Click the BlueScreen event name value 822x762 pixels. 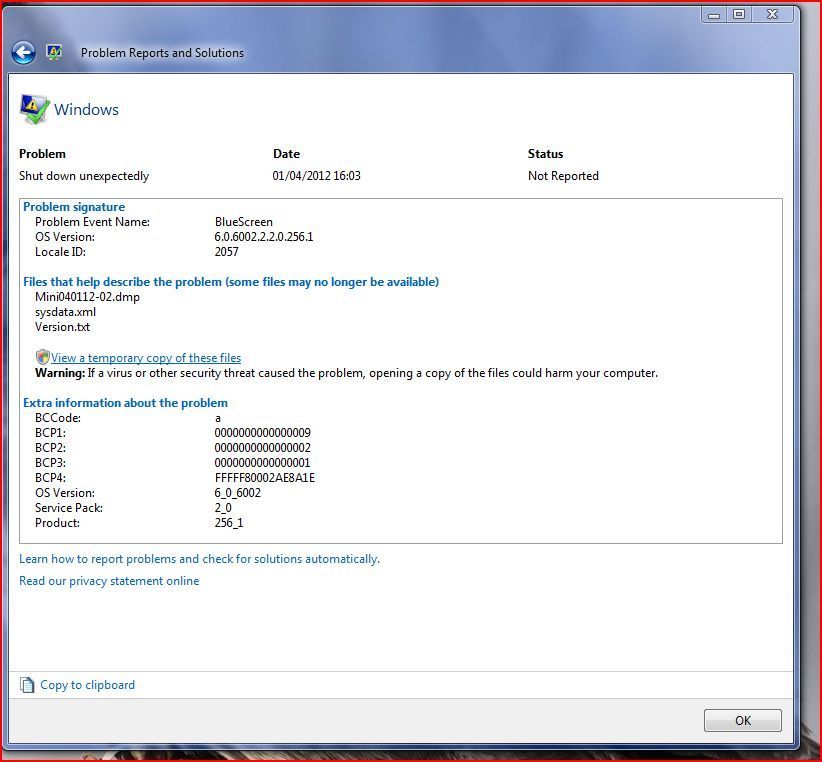[244, 222]
